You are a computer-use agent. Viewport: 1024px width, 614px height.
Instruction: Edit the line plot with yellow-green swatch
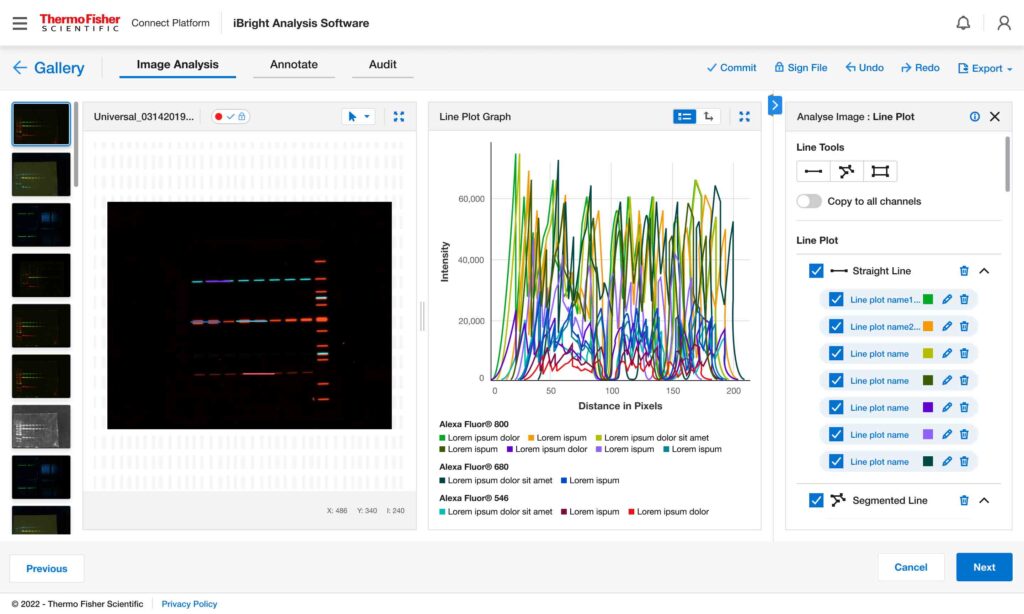pos(947,353)
